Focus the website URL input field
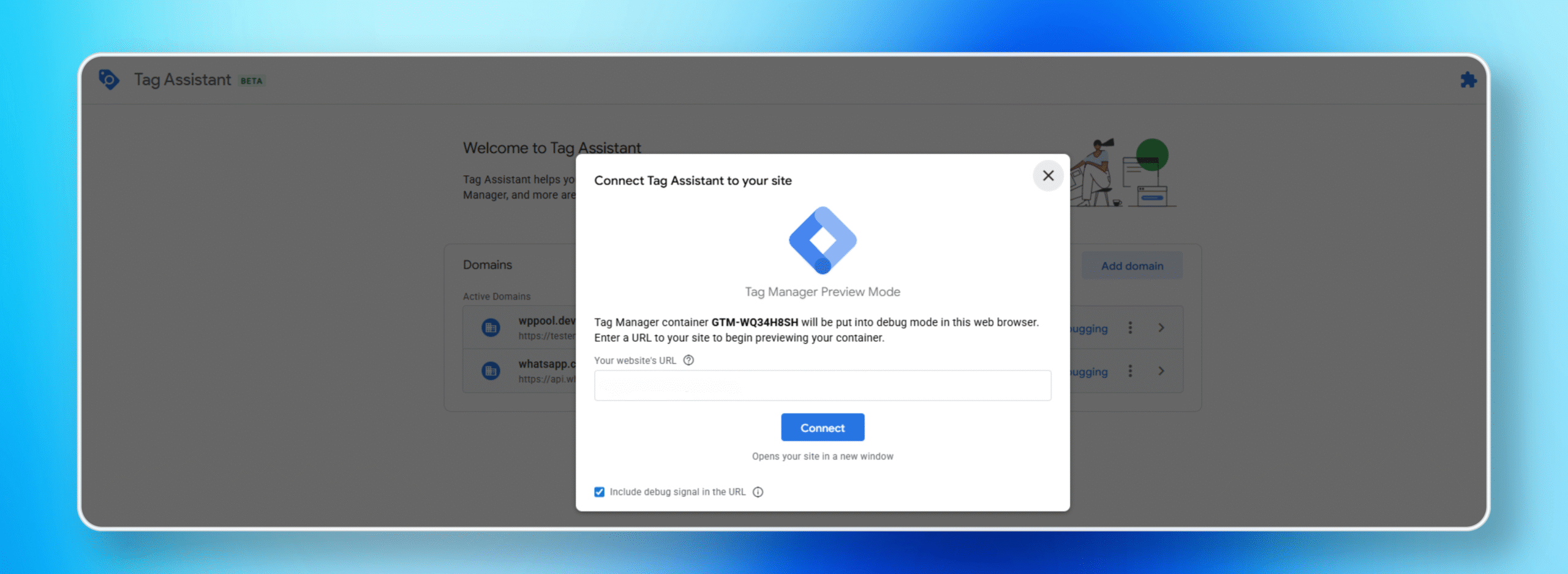 (x=823, y=386)
